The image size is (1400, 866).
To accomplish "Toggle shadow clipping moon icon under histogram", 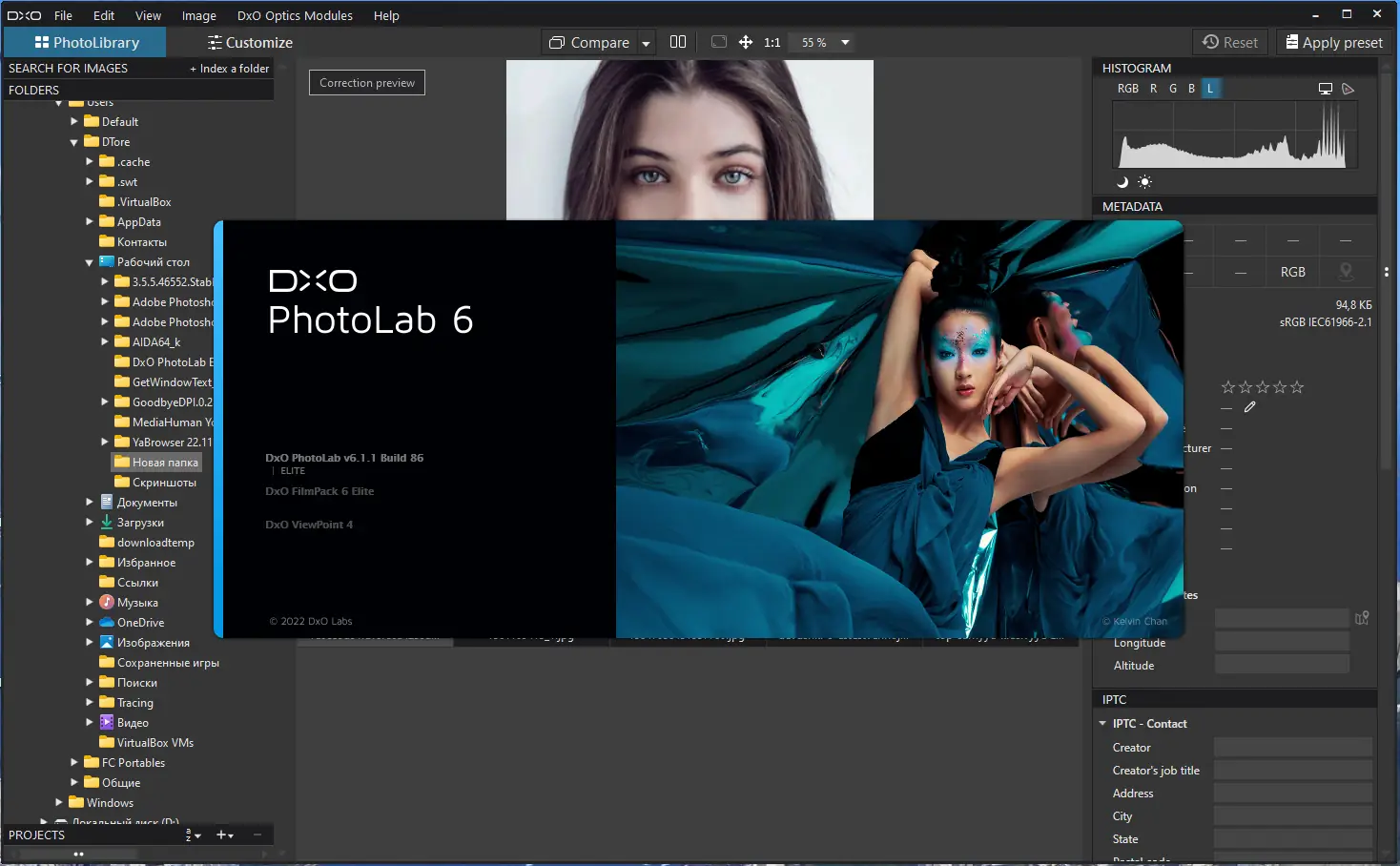I will [1122, 182].
